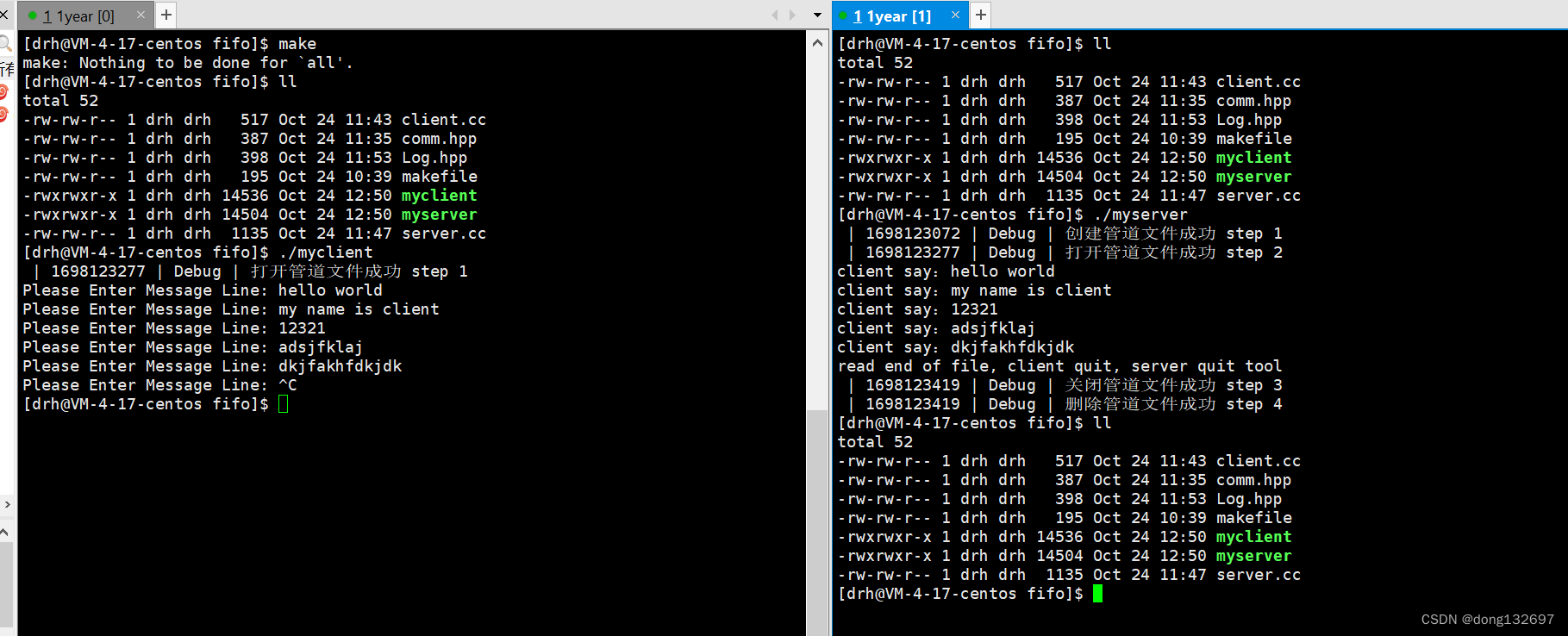This screenshot has height=636, width=1568.
Task: Click myserver in the right terminal's first listing
Action: pyautogui.click(x=1254, y=177)
